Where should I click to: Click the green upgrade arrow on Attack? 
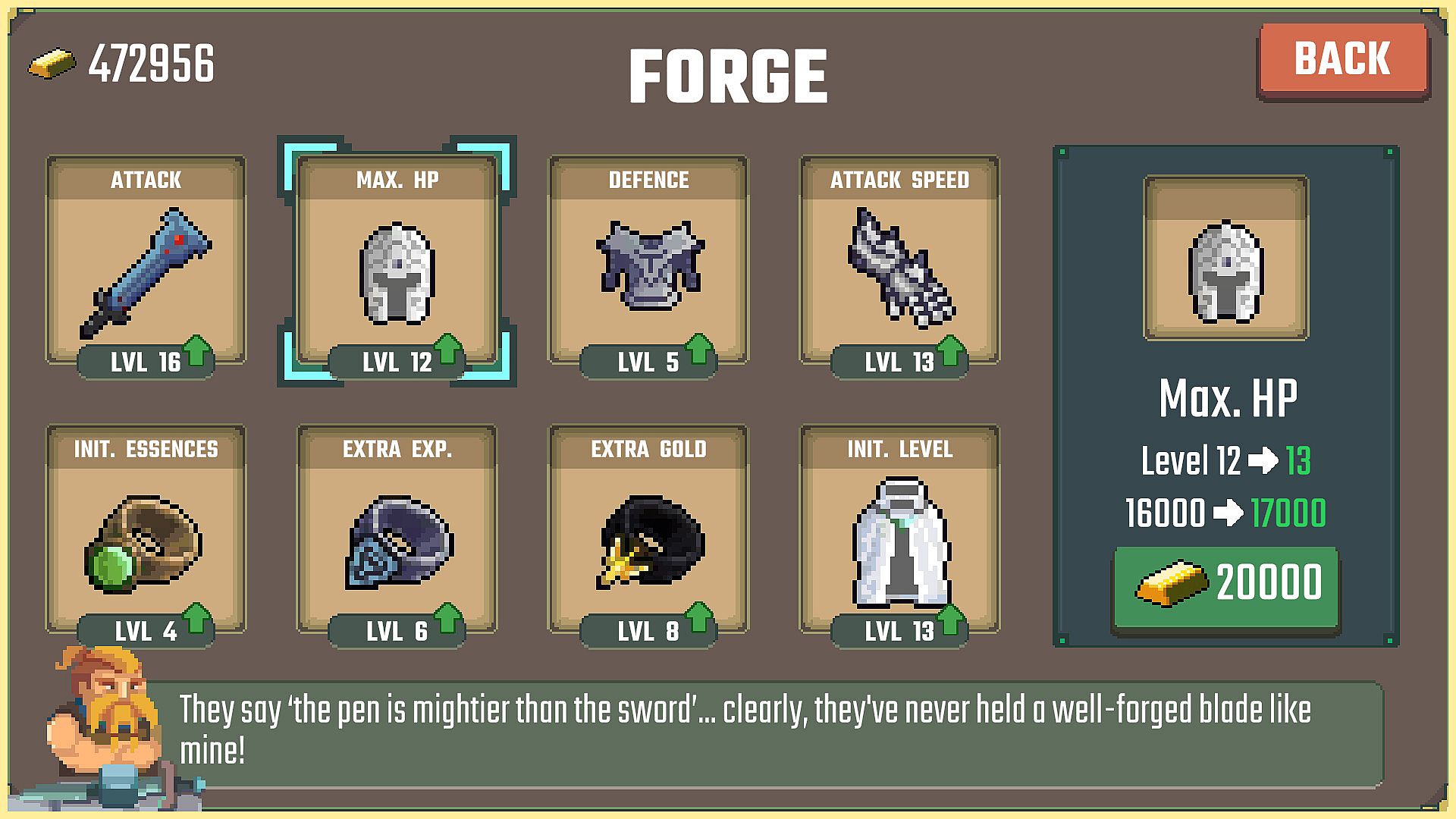click(197, 350)
